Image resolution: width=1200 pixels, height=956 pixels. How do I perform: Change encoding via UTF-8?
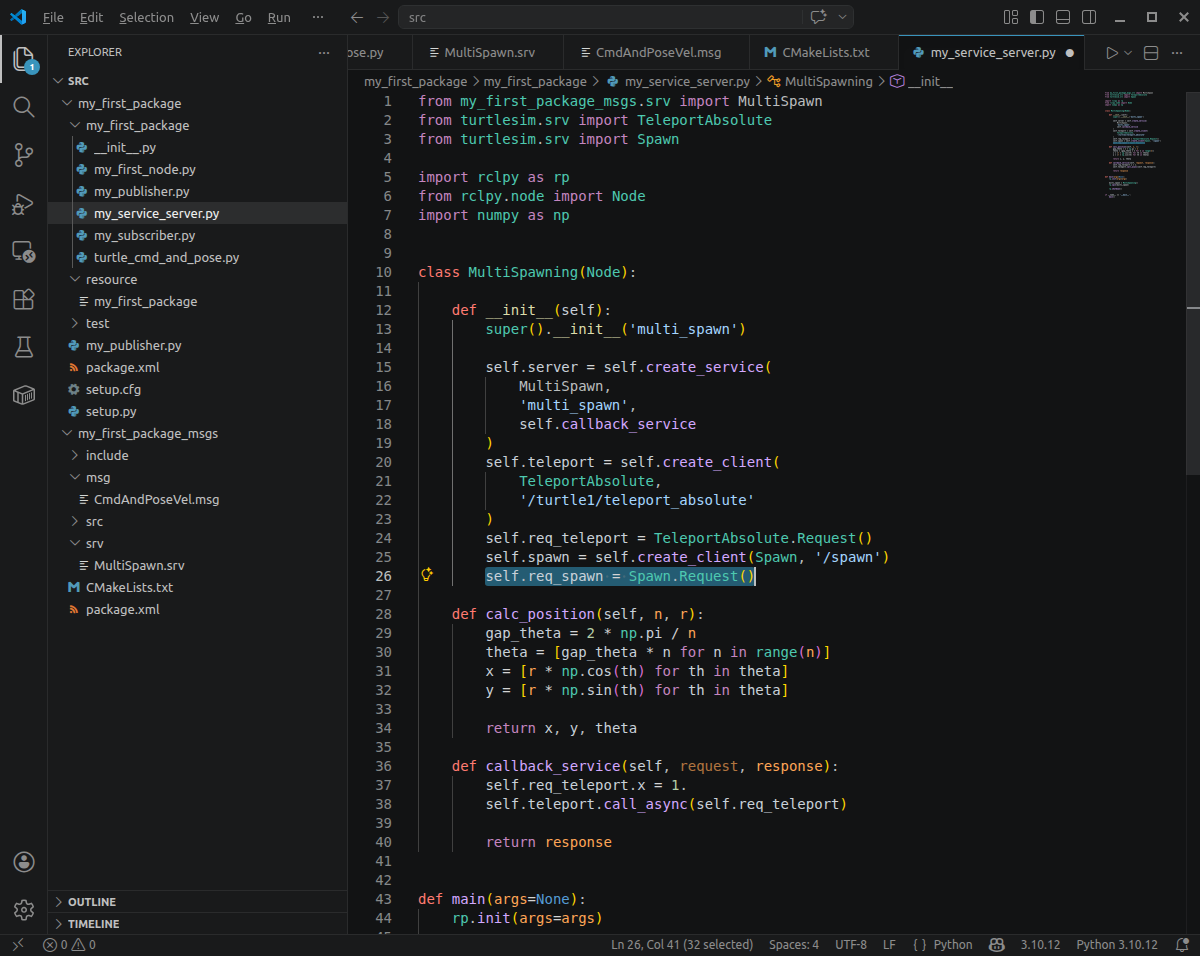click(x=851, y=944)
